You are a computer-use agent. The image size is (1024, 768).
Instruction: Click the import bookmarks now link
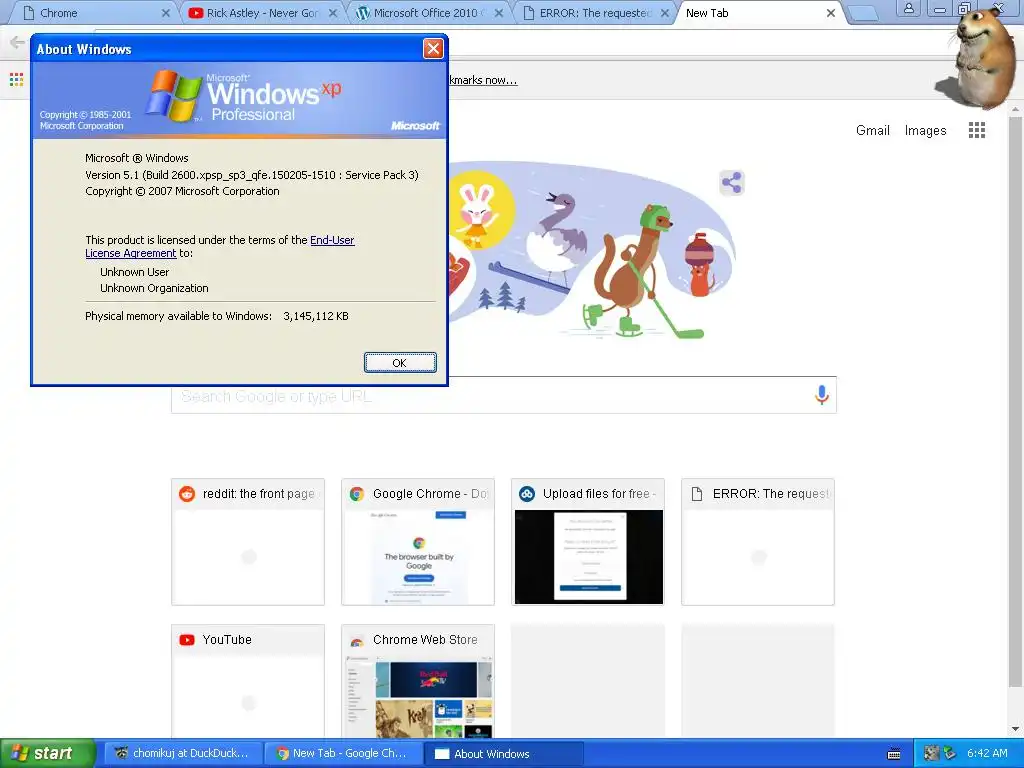click(x=483, y=80)
